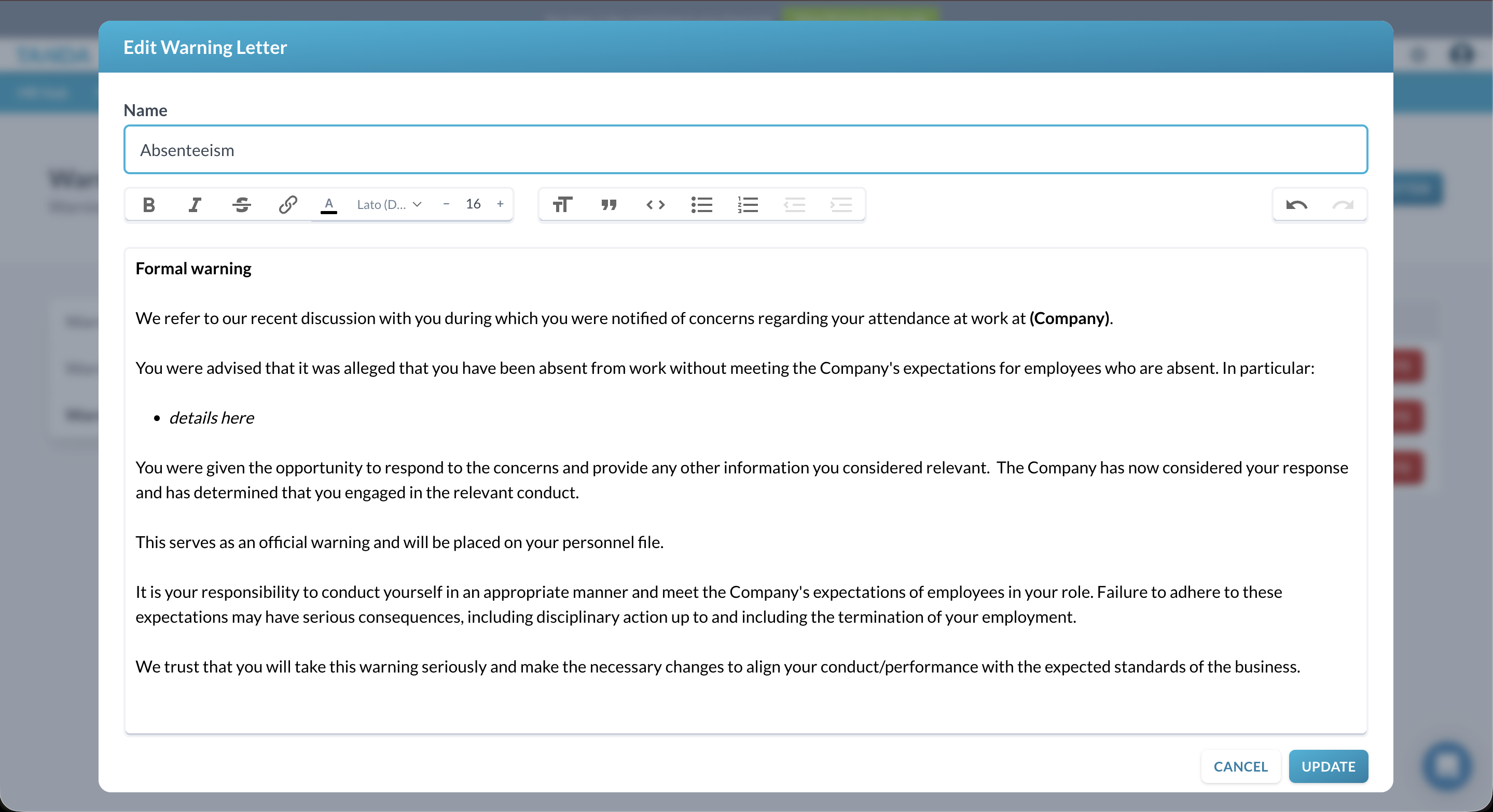Image resolution: width=1493 pixels, height=812 pixels.
Task: Create a numbered list
Action: tap(748, 204)
